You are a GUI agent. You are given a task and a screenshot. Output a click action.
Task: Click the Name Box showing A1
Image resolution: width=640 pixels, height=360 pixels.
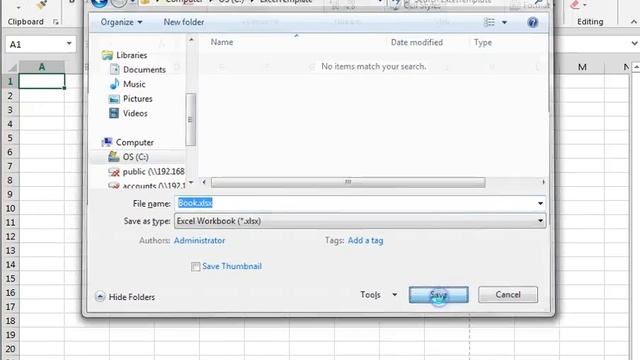[x=35, y=44]
